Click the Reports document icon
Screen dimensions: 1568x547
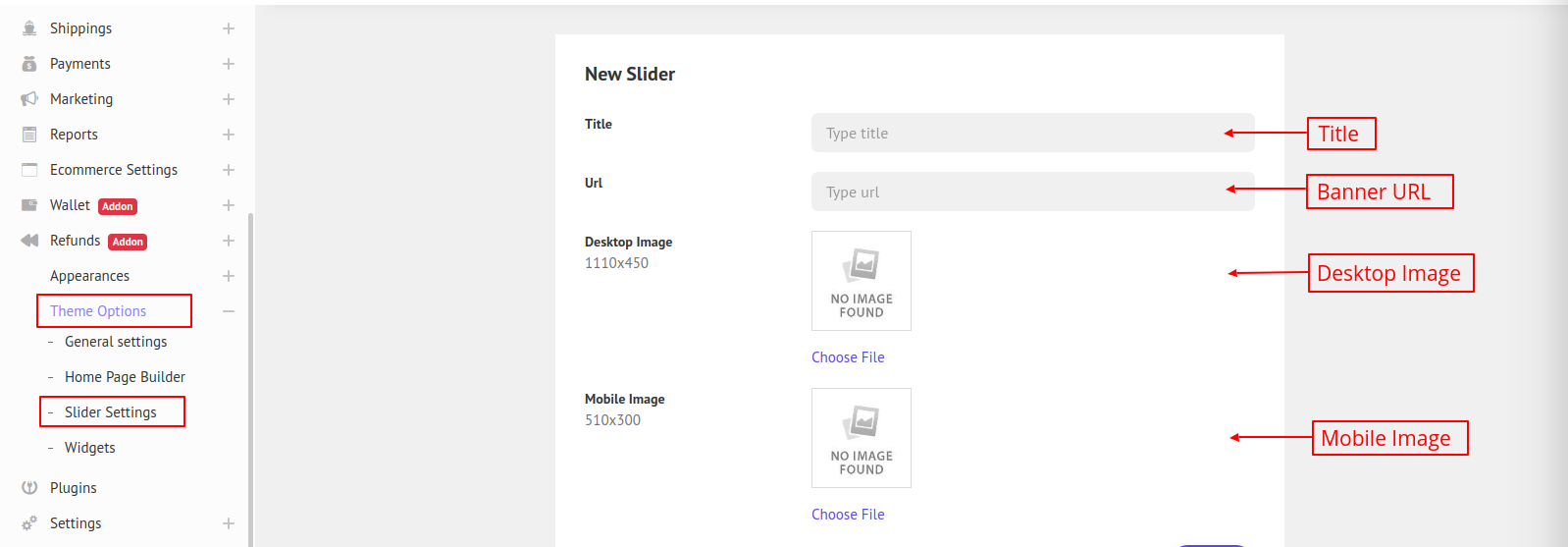click(x=29, y=135)
